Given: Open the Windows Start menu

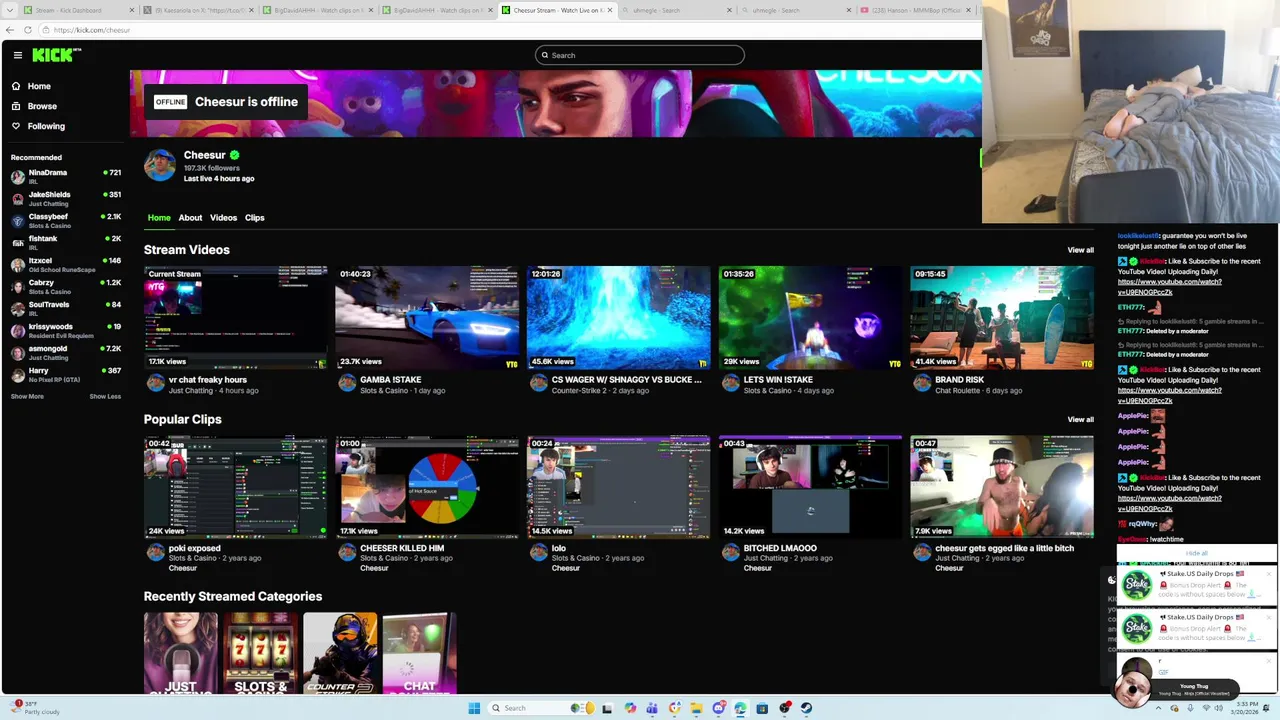Looking at the screenshot, I should tap(474, 708).
